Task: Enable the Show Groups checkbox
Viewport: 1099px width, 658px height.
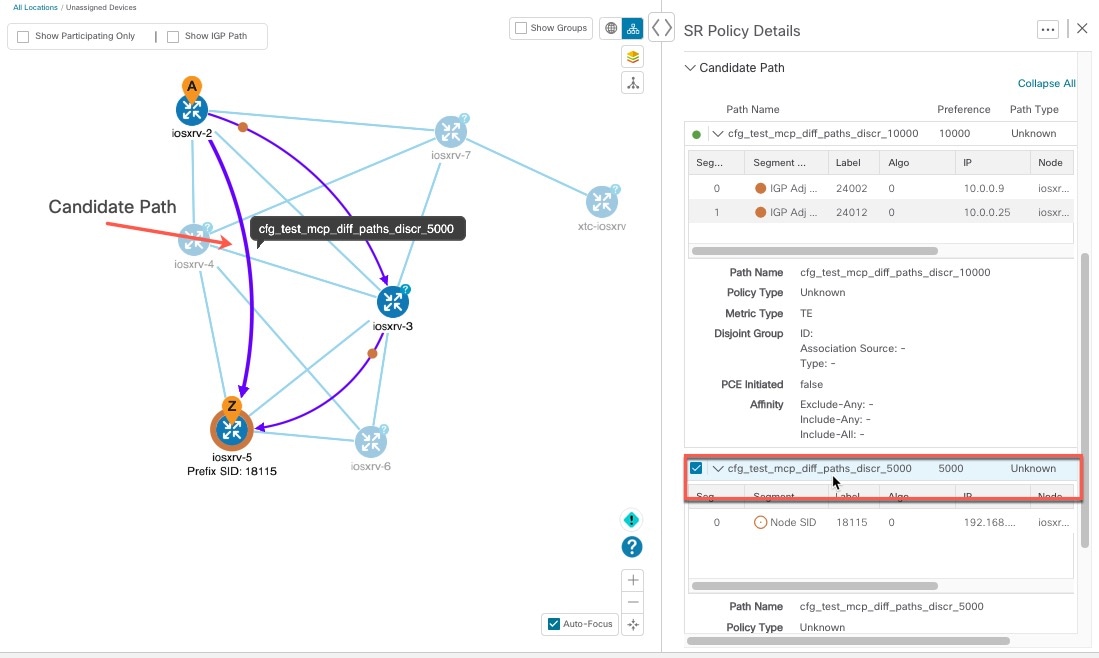Action: pos(520,28)
